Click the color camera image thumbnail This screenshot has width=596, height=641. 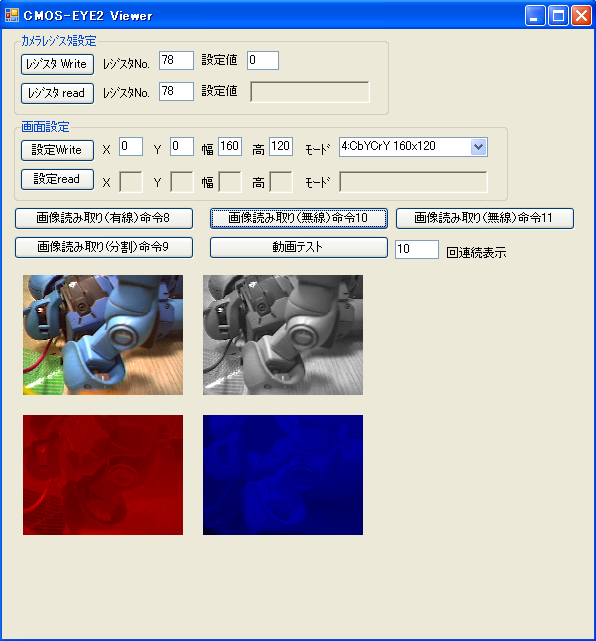coord(103,335)
